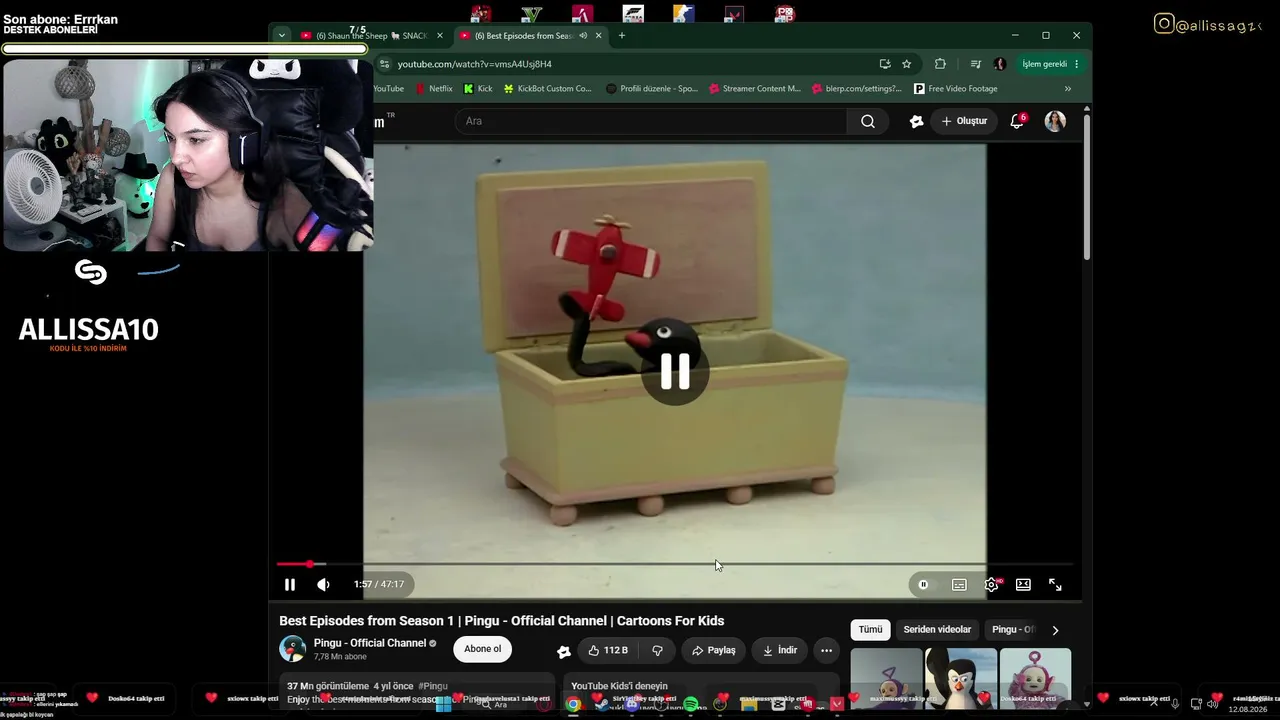
Task: Mute the YouTube video volume
Action: [x=323, y=585]
